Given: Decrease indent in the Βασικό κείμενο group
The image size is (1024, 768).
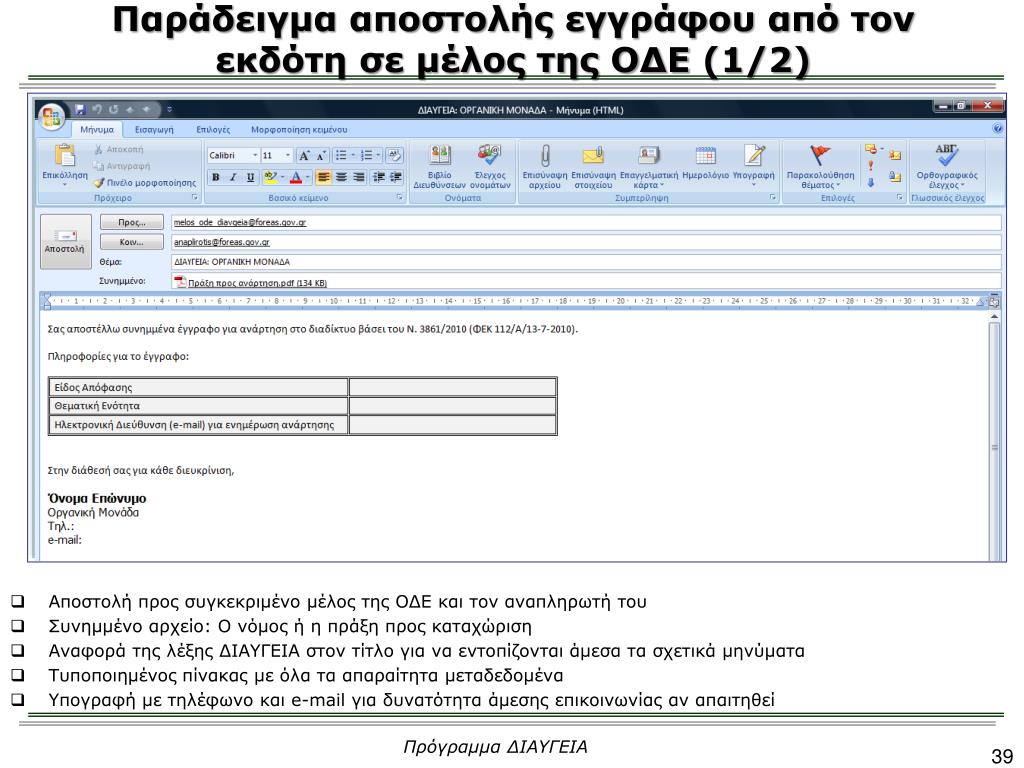Looking at the screenshot, I should pos(379,177).
